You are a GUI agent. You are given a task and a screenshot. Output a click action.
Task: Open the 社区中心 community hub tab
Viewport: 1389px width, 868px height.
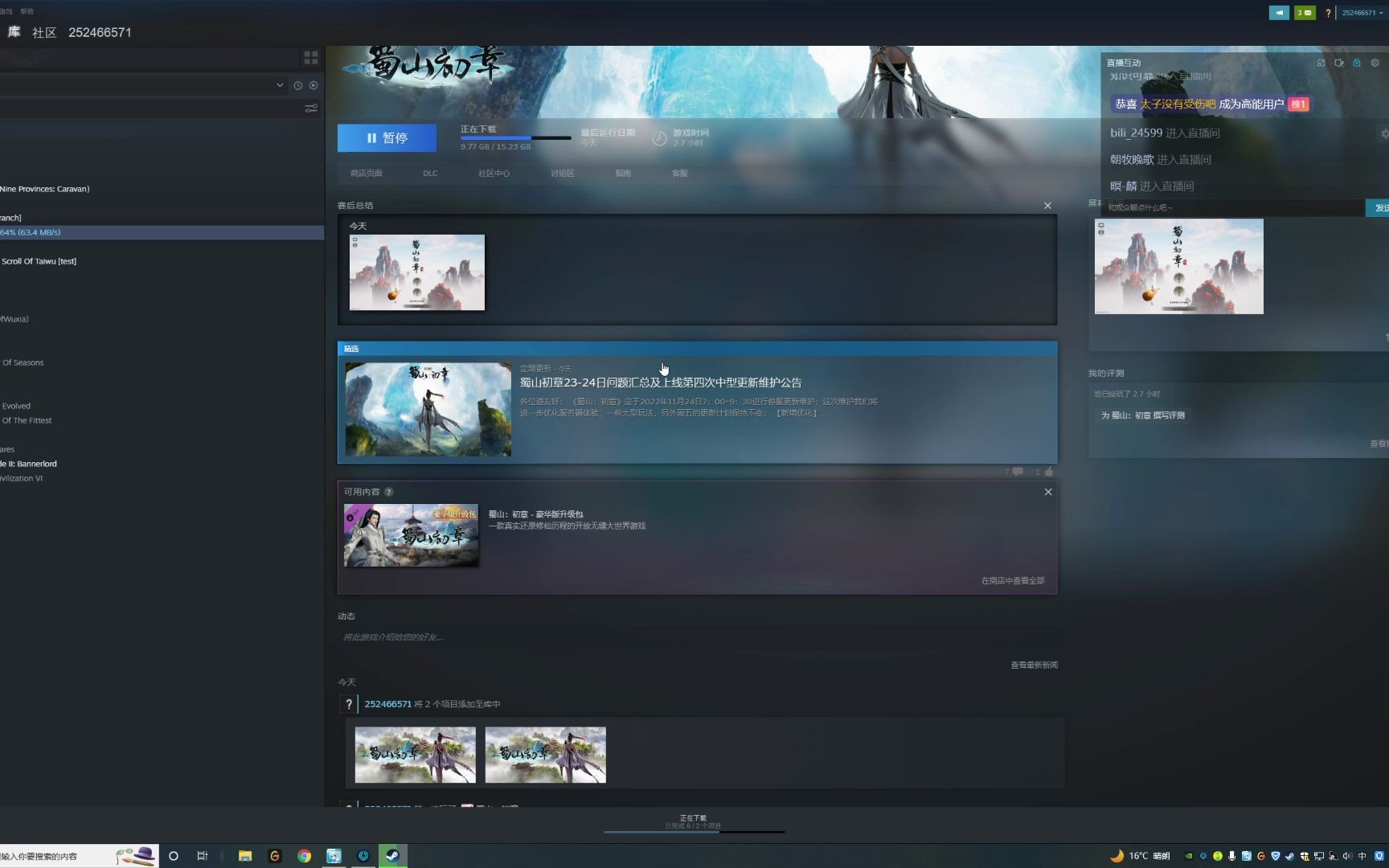[494, 174]
